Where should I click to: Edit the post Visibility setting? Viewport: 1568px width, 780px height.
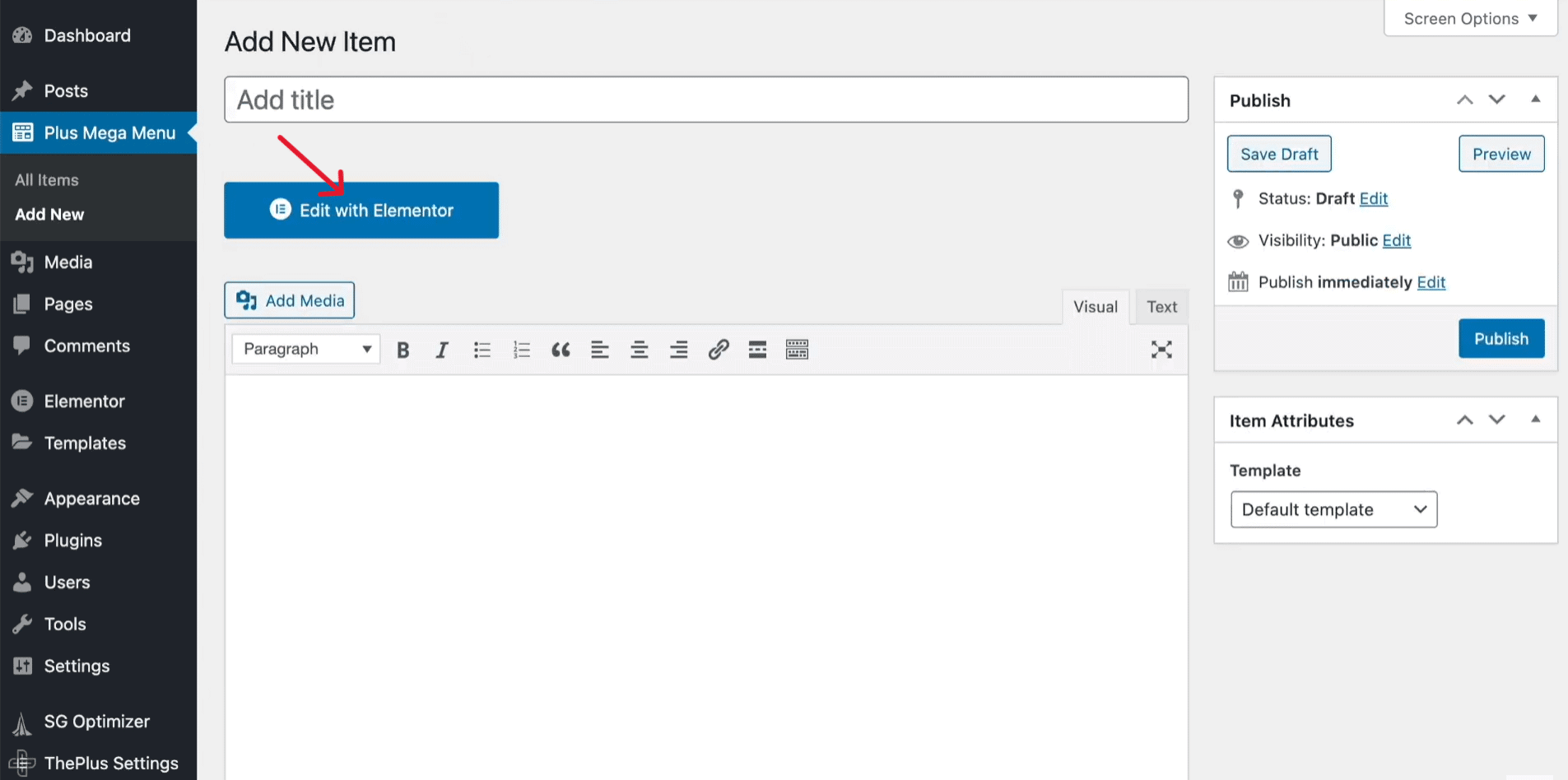pos(1396,240)
